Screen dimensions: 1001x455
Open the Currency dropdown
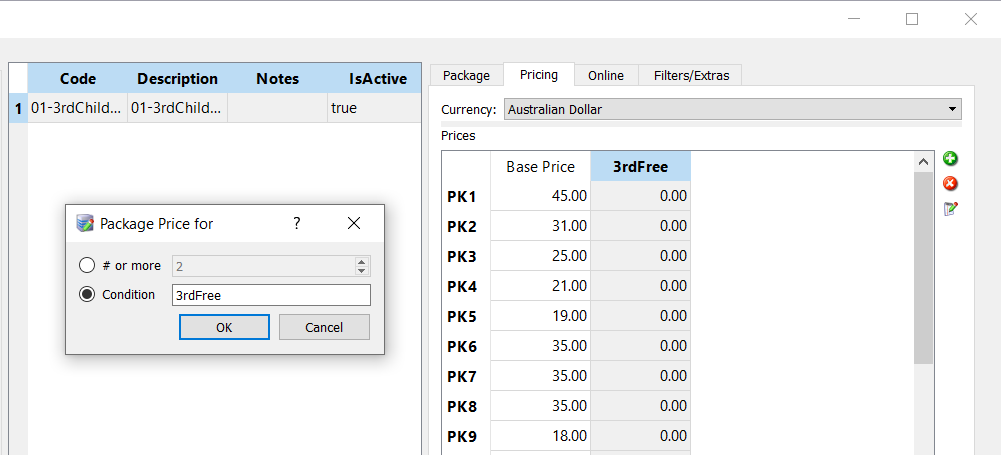[x=733, y=109]
